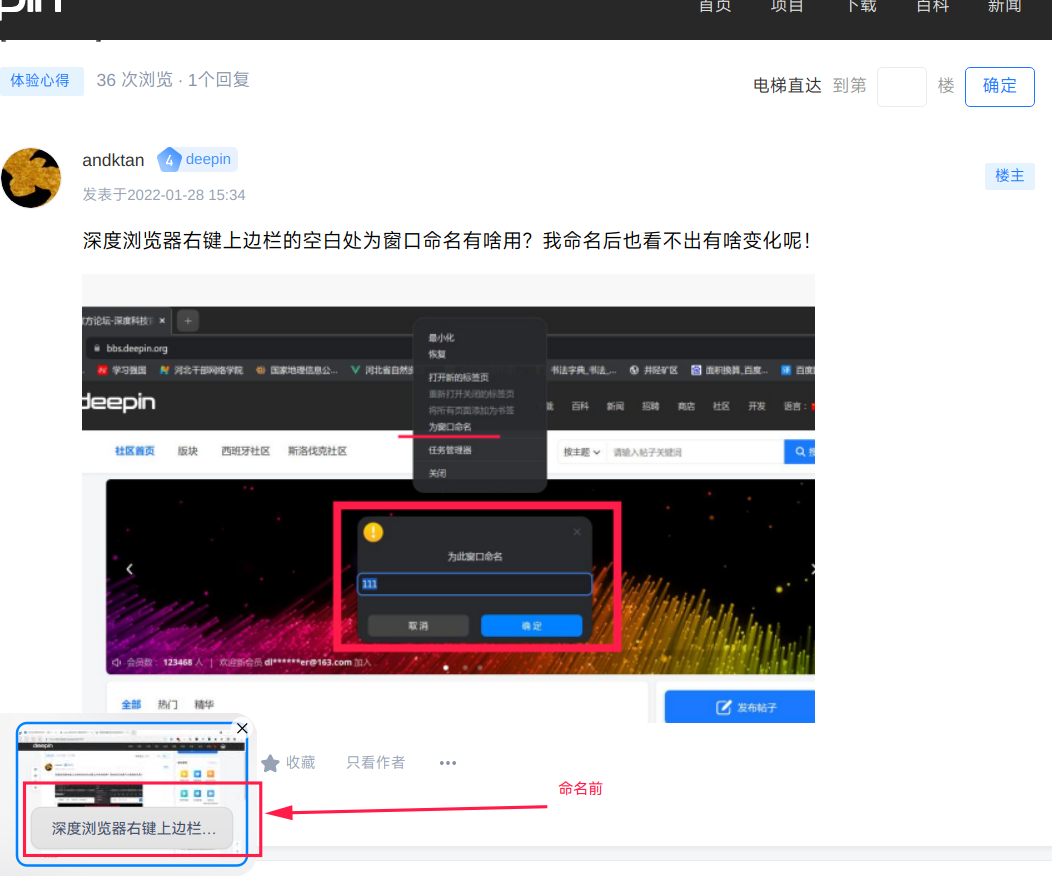Click the deepin badge label
This screenshot has width=1052, height=881.
pos(209,159)
